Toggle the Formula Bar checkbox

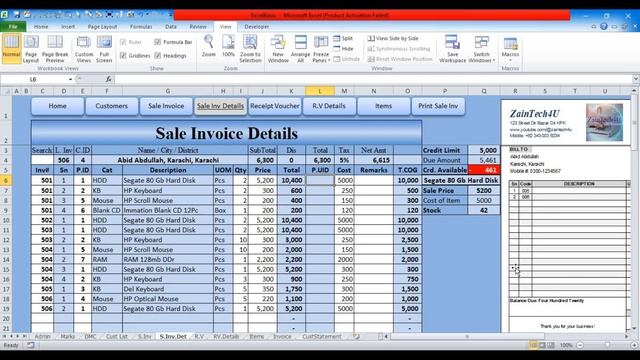[x=158, y=42]
